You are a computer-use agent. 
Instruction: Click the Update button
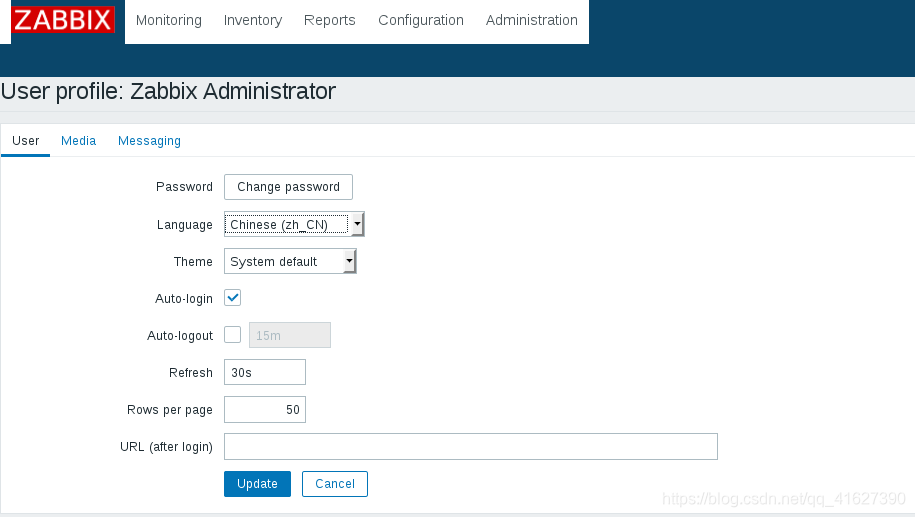coord(257,484)
